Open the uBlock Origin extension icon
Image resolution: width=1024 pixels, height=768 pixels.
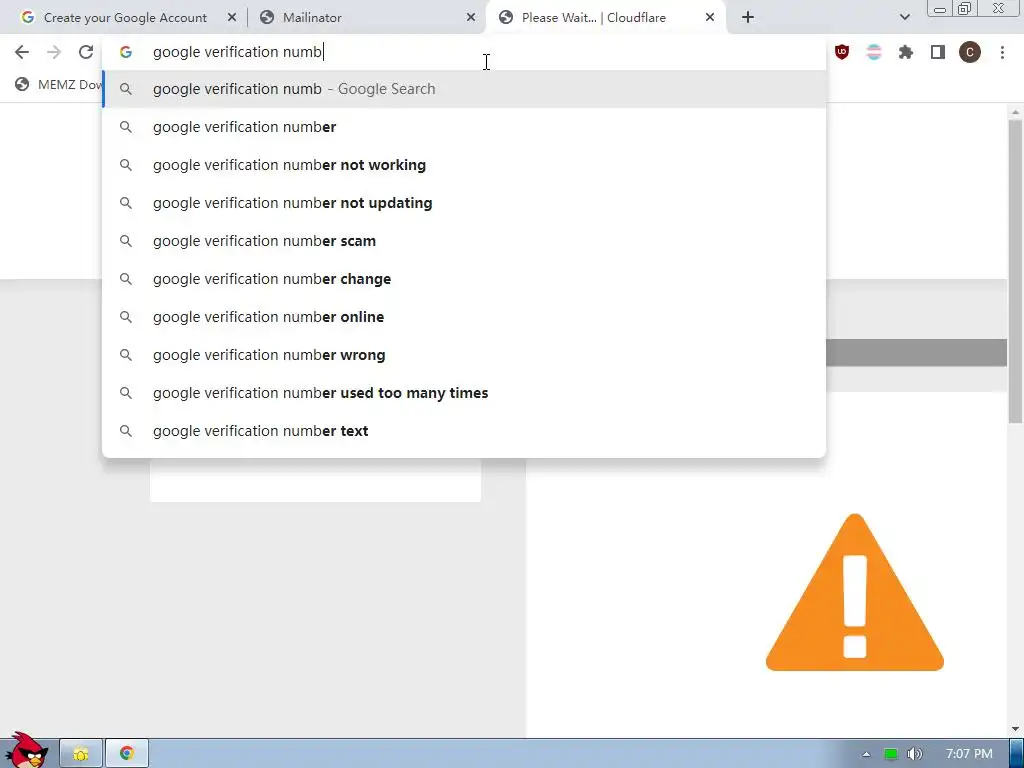click(x=842, y=52)
